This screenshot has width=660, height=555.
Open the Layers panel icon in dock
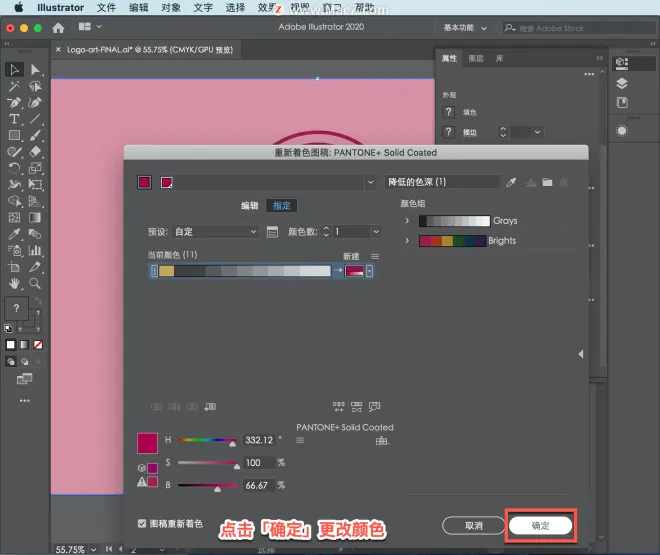point(622,83)
